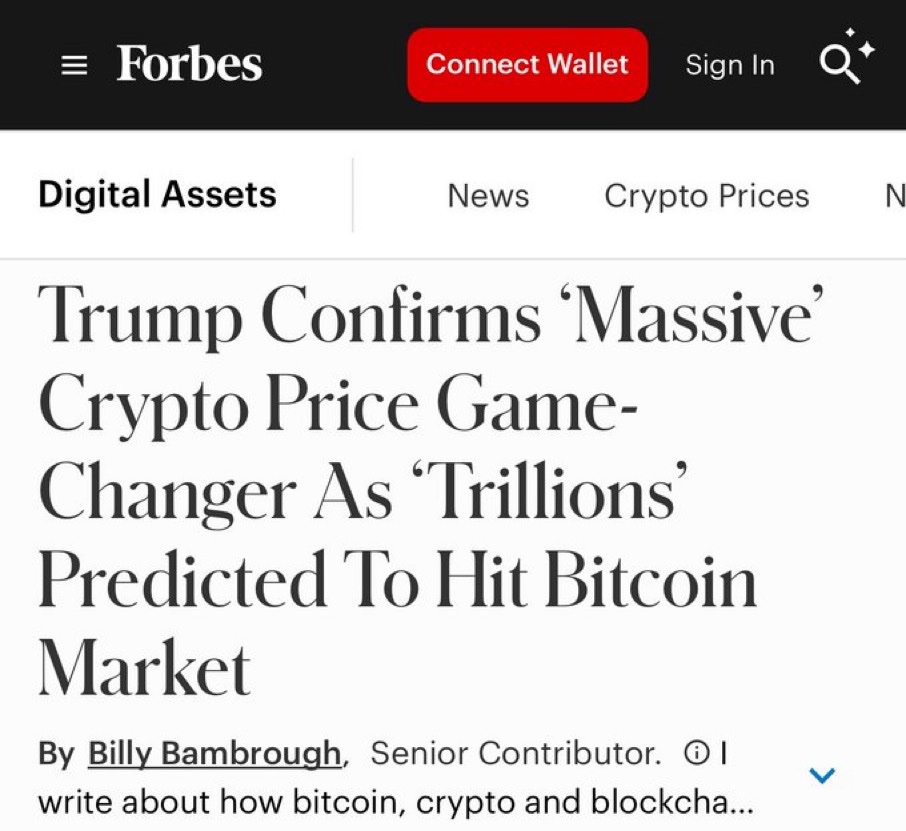The width and height of the screenshot is (906, 831).
Task: Open the Digital Assets section
Action: pyautogui.click(x=157, y=194)
